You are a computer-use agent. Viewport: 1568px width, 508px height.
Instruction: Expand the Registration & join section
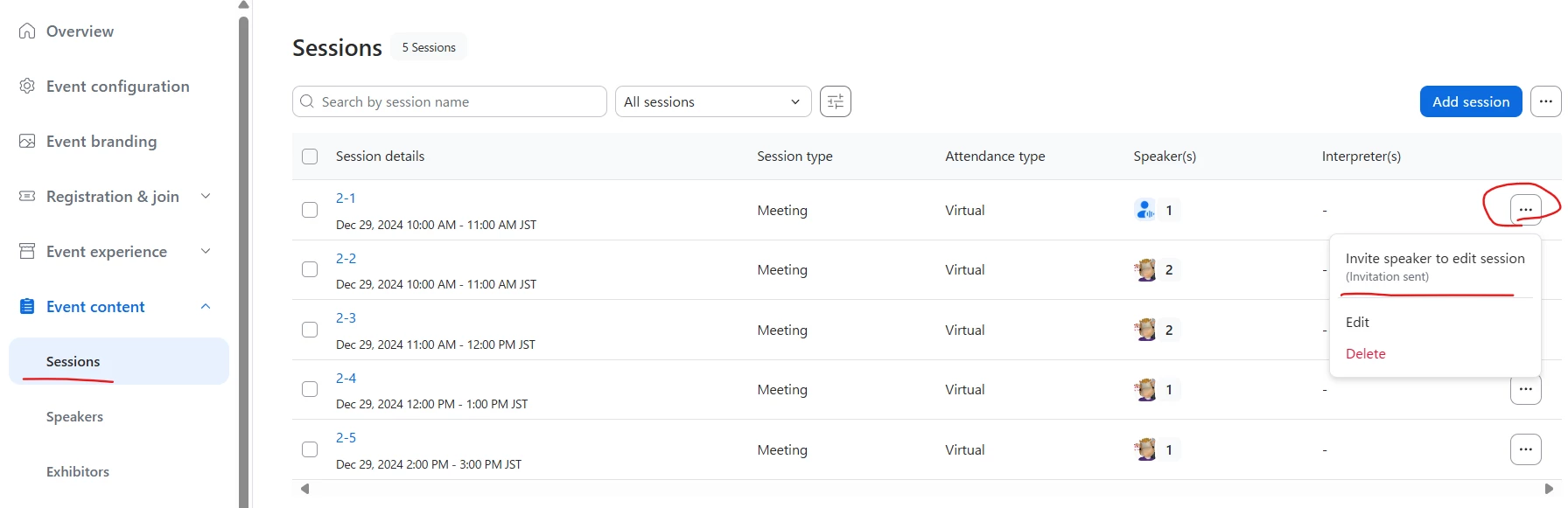coord(206,196)
